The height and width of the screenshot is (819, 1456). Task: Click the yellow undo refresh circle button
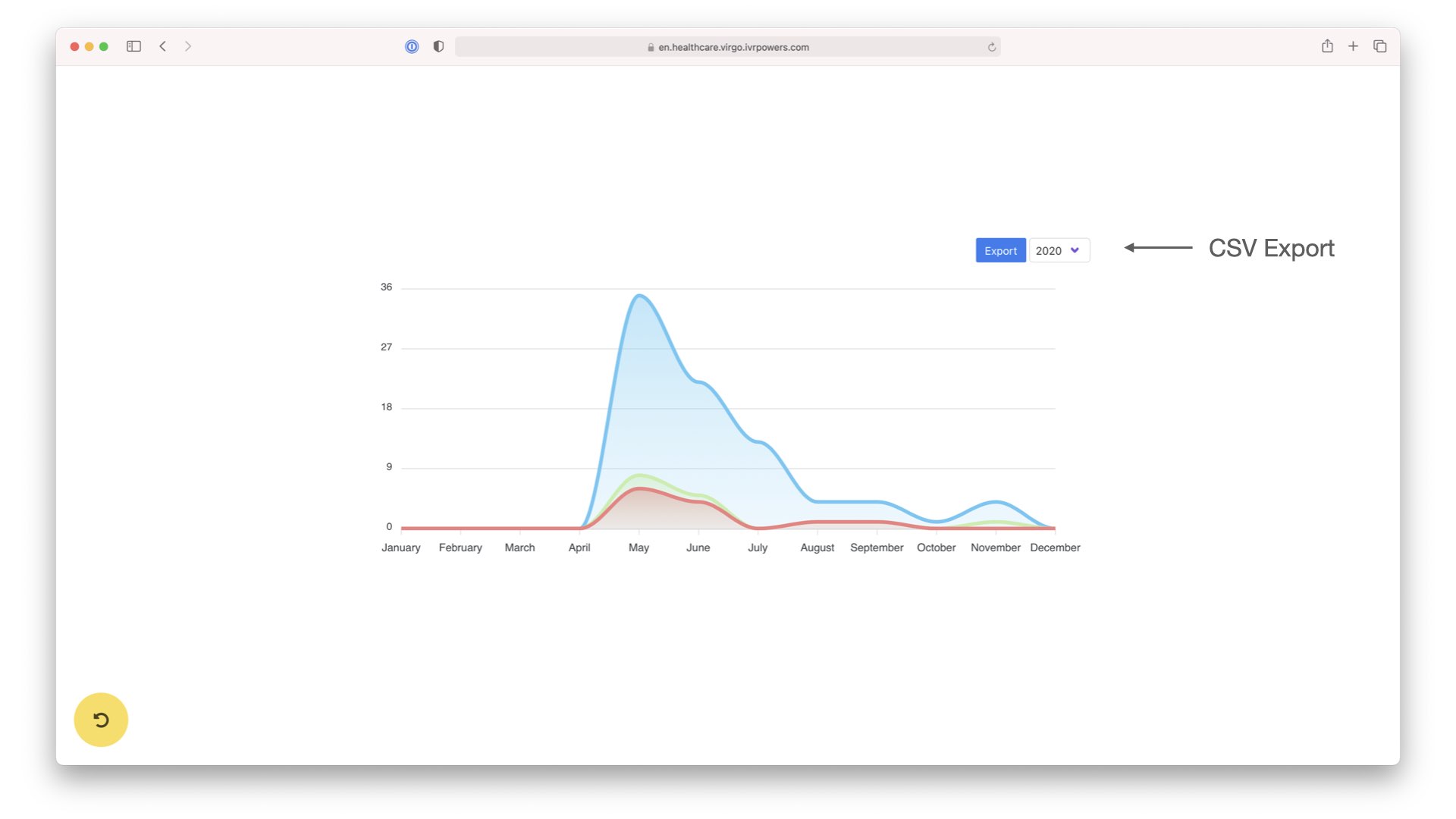(101, 720)
